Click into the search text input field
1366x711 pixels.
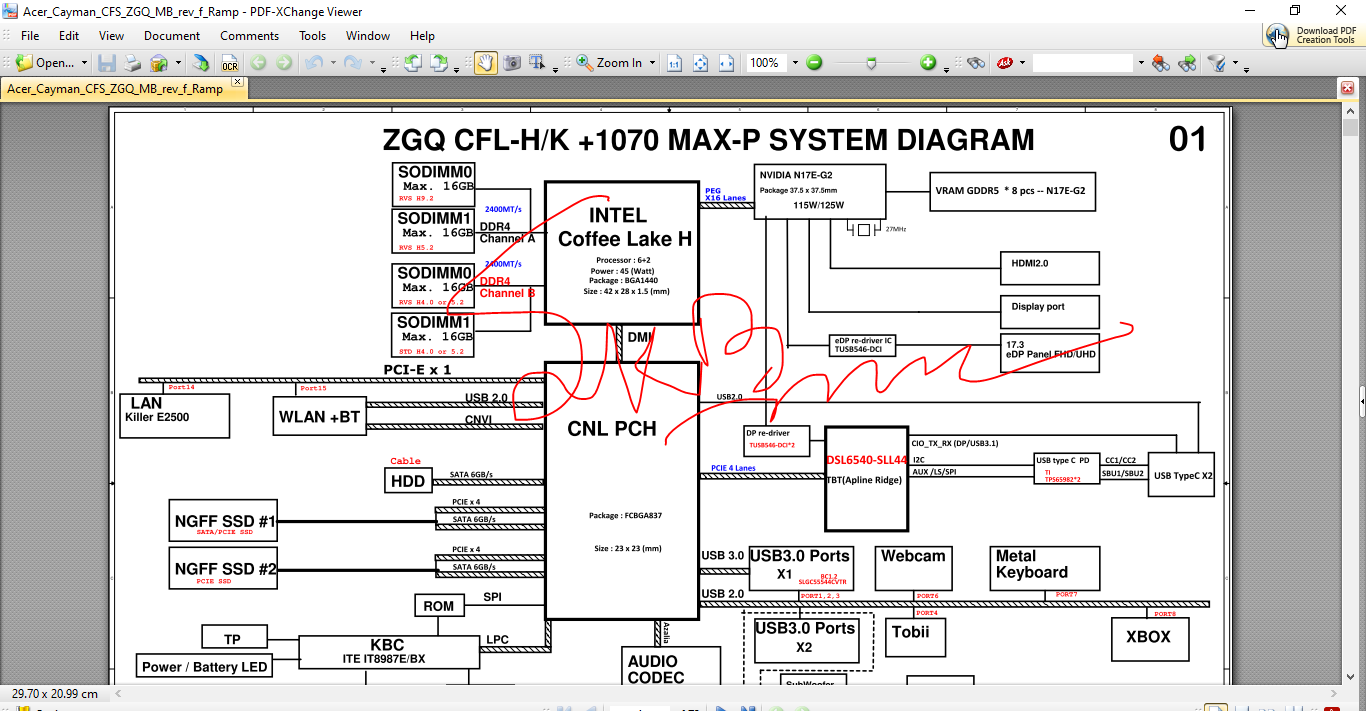[x=1083, y=63]
